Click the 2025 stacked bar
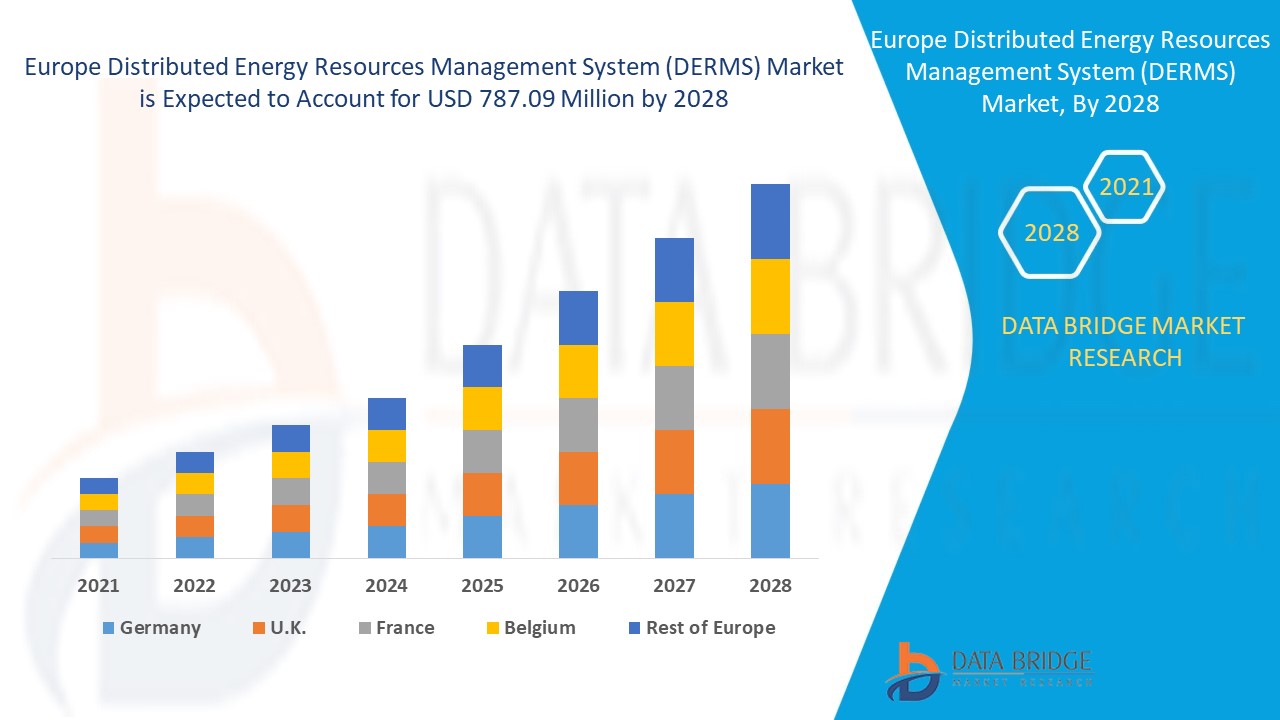 coord(483,450)
